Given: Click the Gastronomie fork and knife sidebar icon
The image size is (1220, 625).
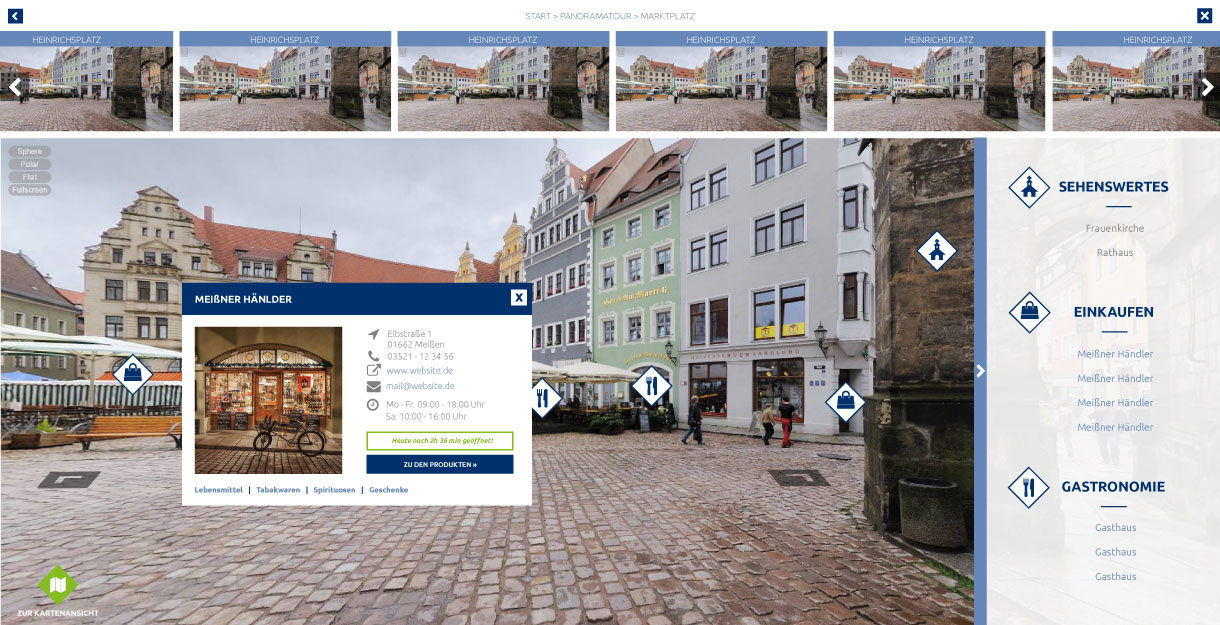Looking at the screenshot, I should tap(1029, 487).
